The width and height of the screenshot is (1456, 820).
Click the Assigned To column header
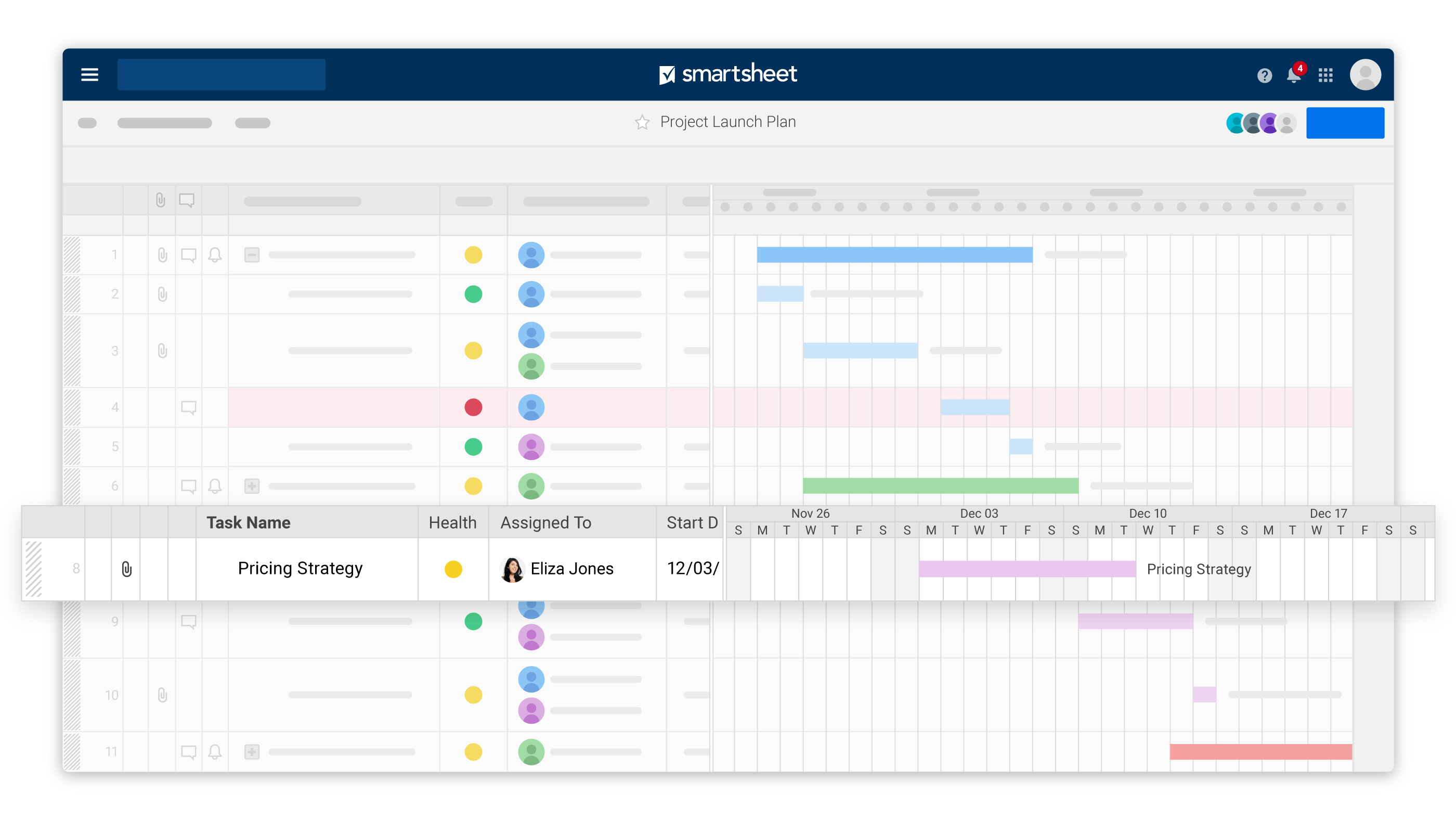click(x=545, y=522)
